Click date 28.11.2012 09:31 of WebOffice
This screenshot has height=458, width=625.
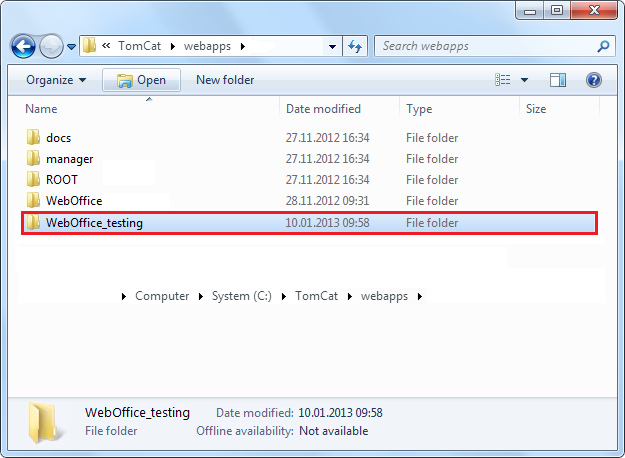point(327,200)
